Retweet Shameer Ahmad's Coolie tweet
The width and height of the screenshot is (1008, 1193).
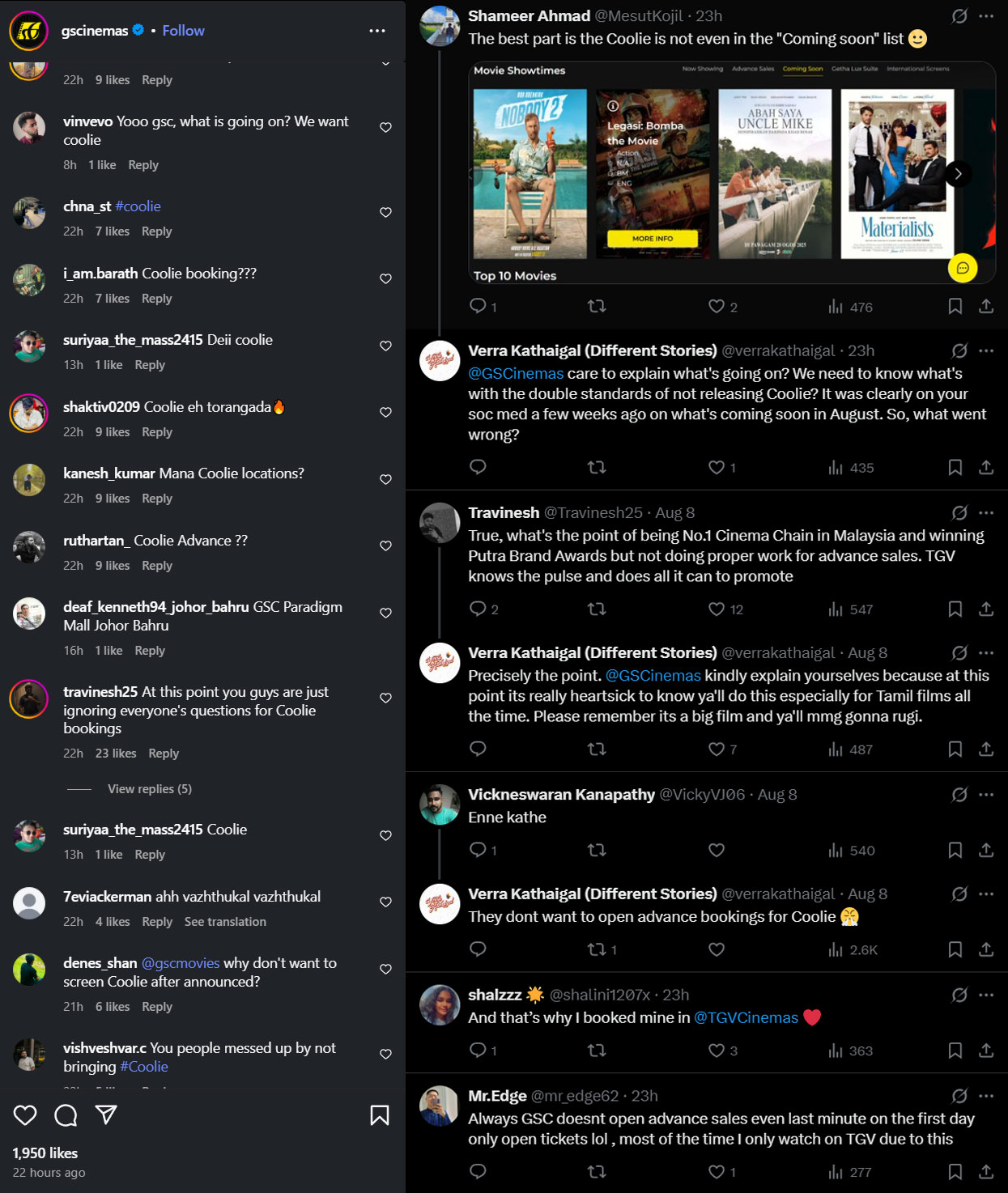[x=597, y=306]
